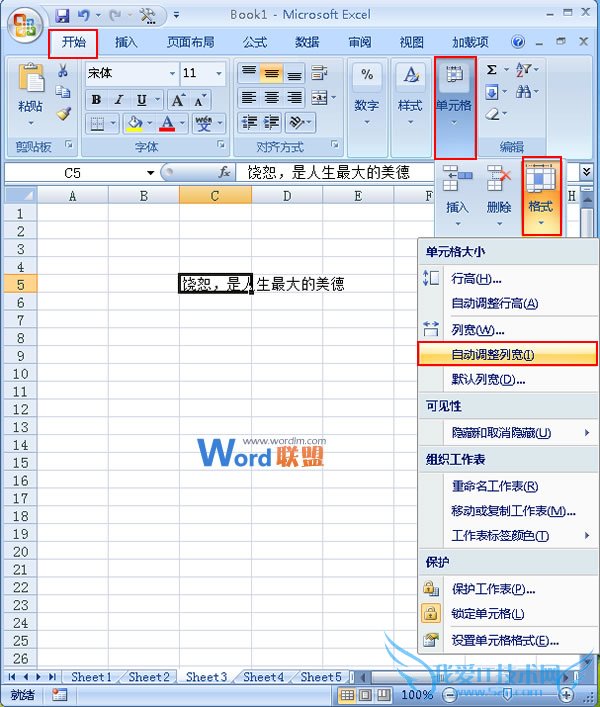Open the 视图 (View) tab

pos(411,42)
